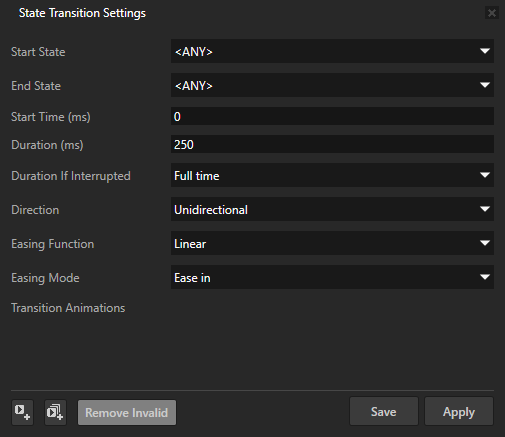Image resolution: width=505 pixels, height=437 pixels.
Task: Click the Direction label
Action: (35, 210)
